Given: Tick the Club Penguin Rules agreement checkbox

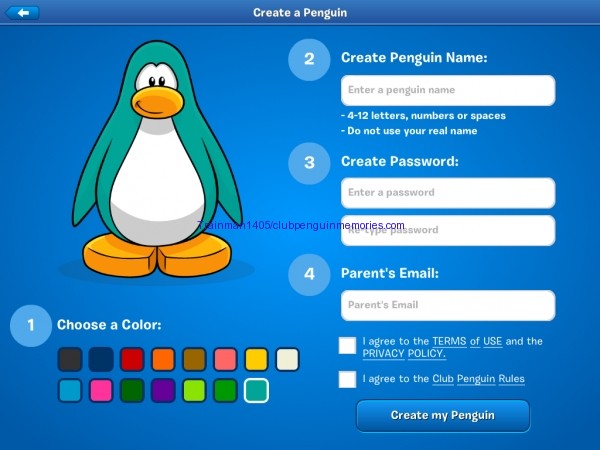Looking at the screenshot, I should click(347, 379).
